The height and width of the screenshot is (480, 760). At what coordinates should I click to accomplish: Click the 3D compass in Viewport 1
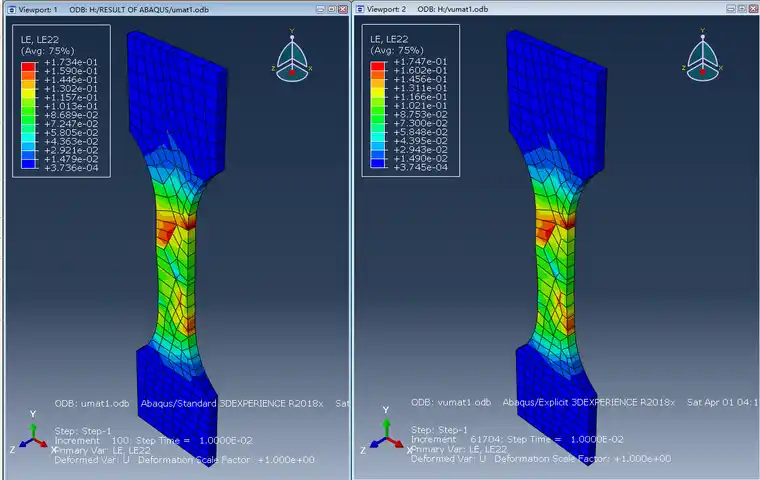292,56
